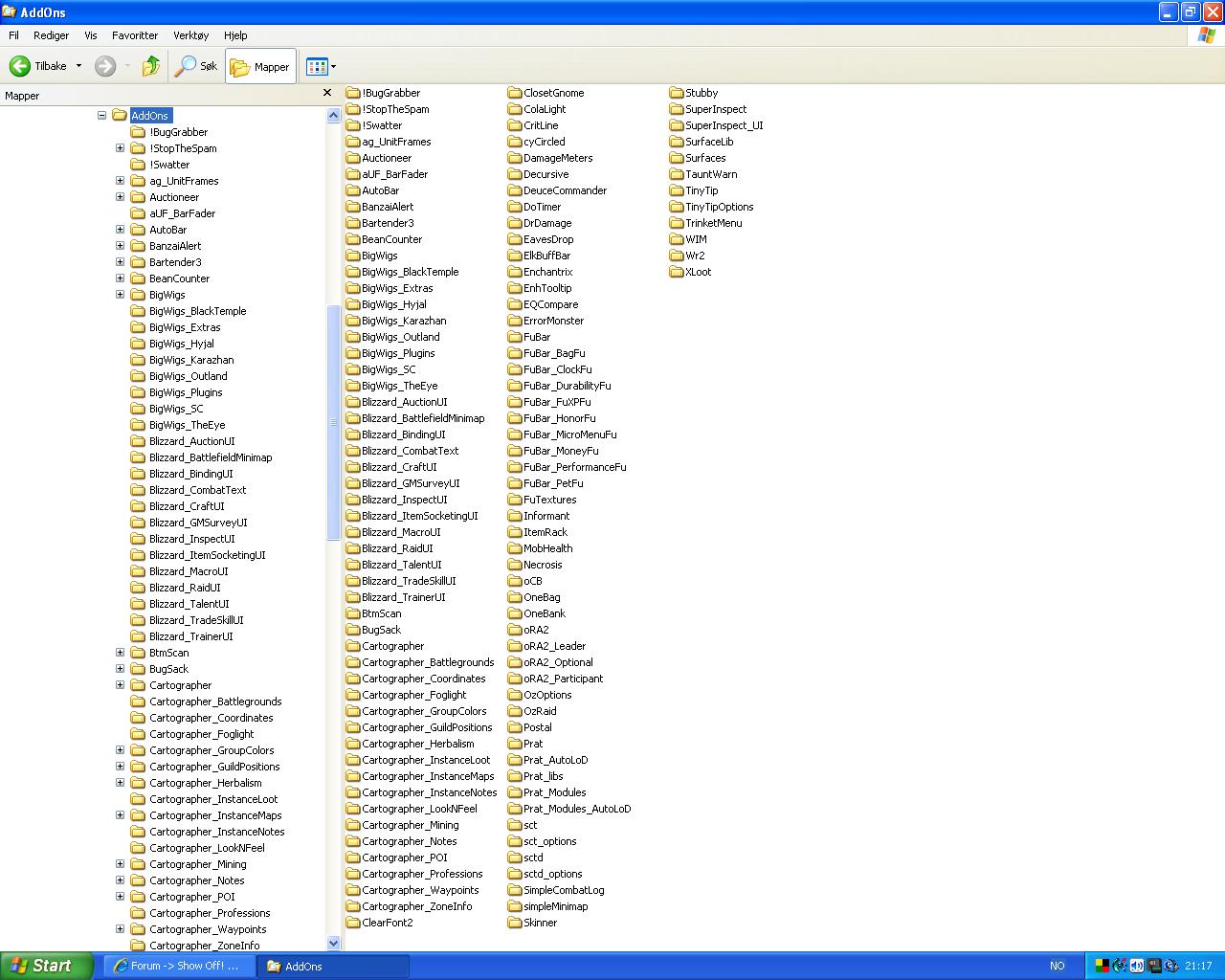Select the TrinketMenu folder icon

pos(677,223)
